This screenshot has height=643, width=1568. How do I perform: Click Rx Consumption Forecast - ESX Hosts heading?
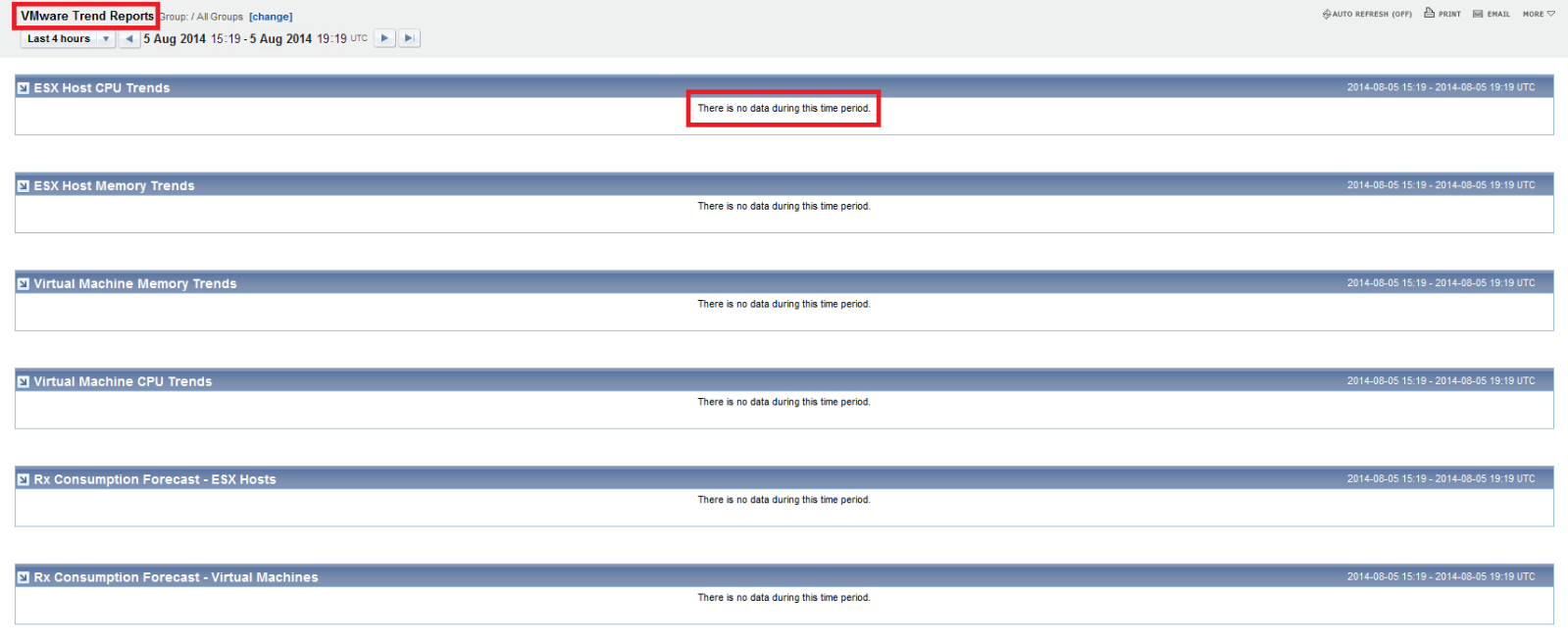click(x=155, y=480)
